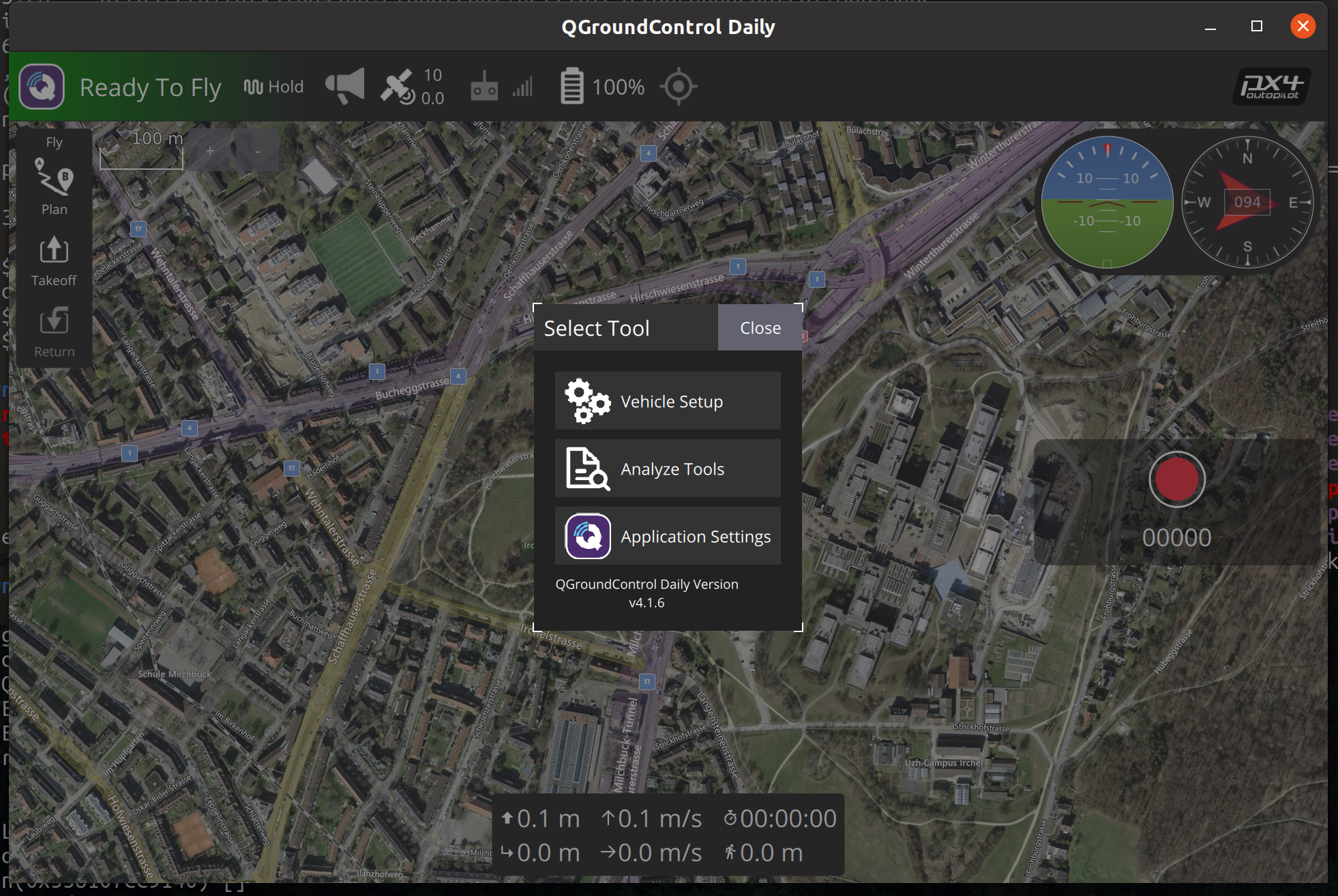Click the Close button on Select Tool
This screenshot has width=1338, height=896.
pos(759,326)
